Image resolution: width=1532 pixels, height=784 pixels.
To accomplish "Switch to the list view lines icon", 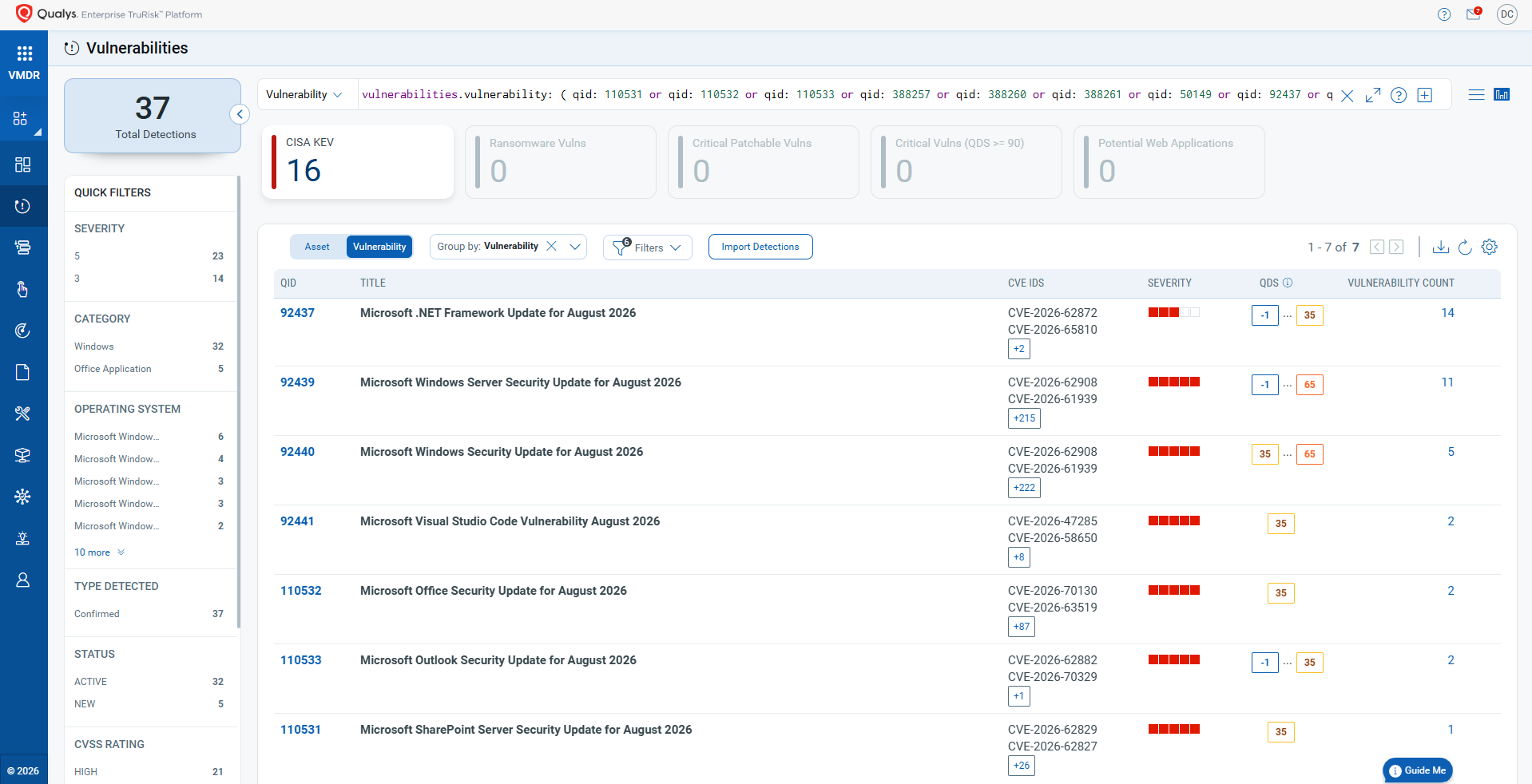I will click(x=1476, y=94).
